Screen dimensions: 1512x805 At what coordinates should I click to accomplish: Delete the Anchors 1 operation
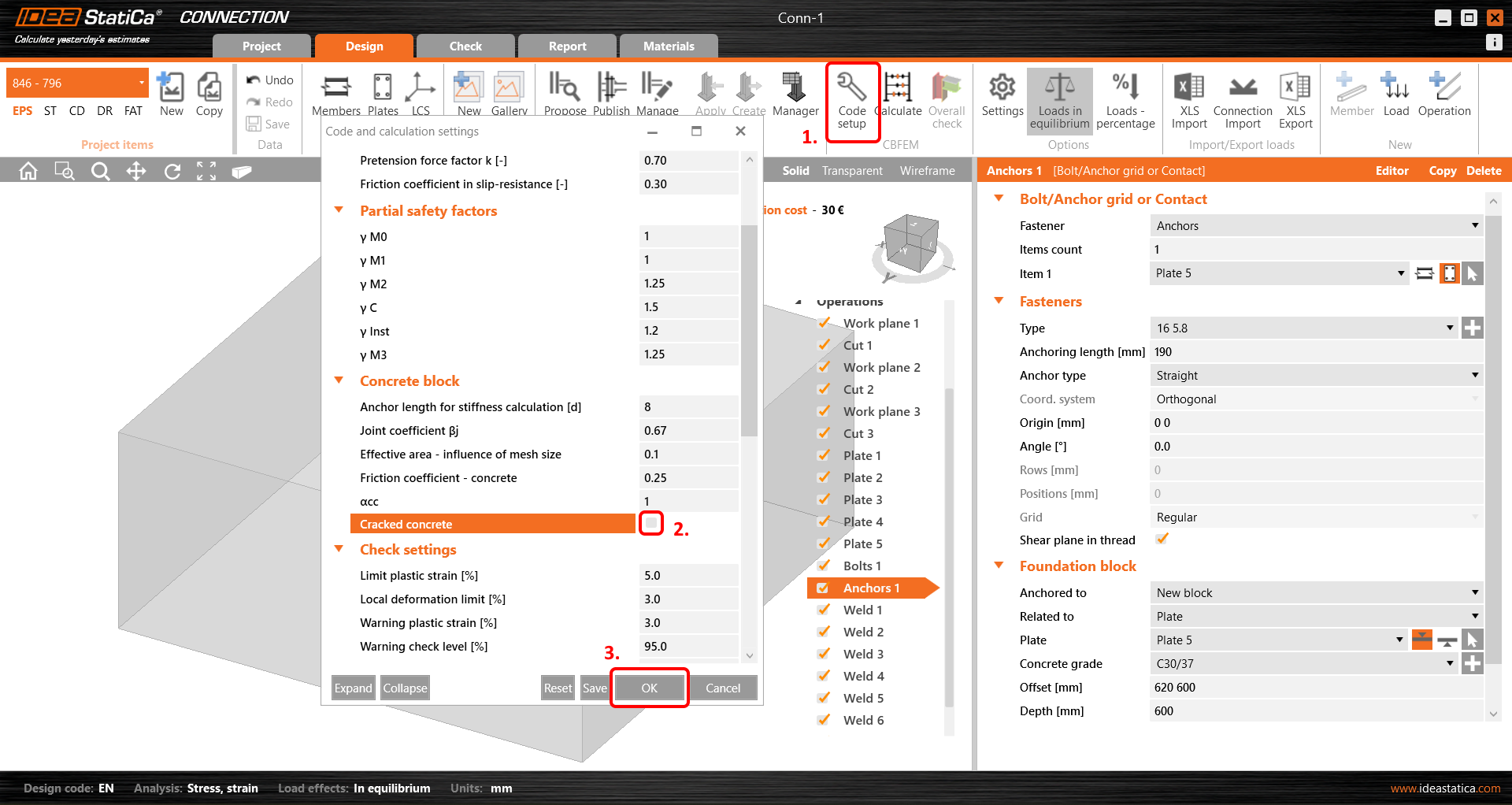tap(1484, 171)
